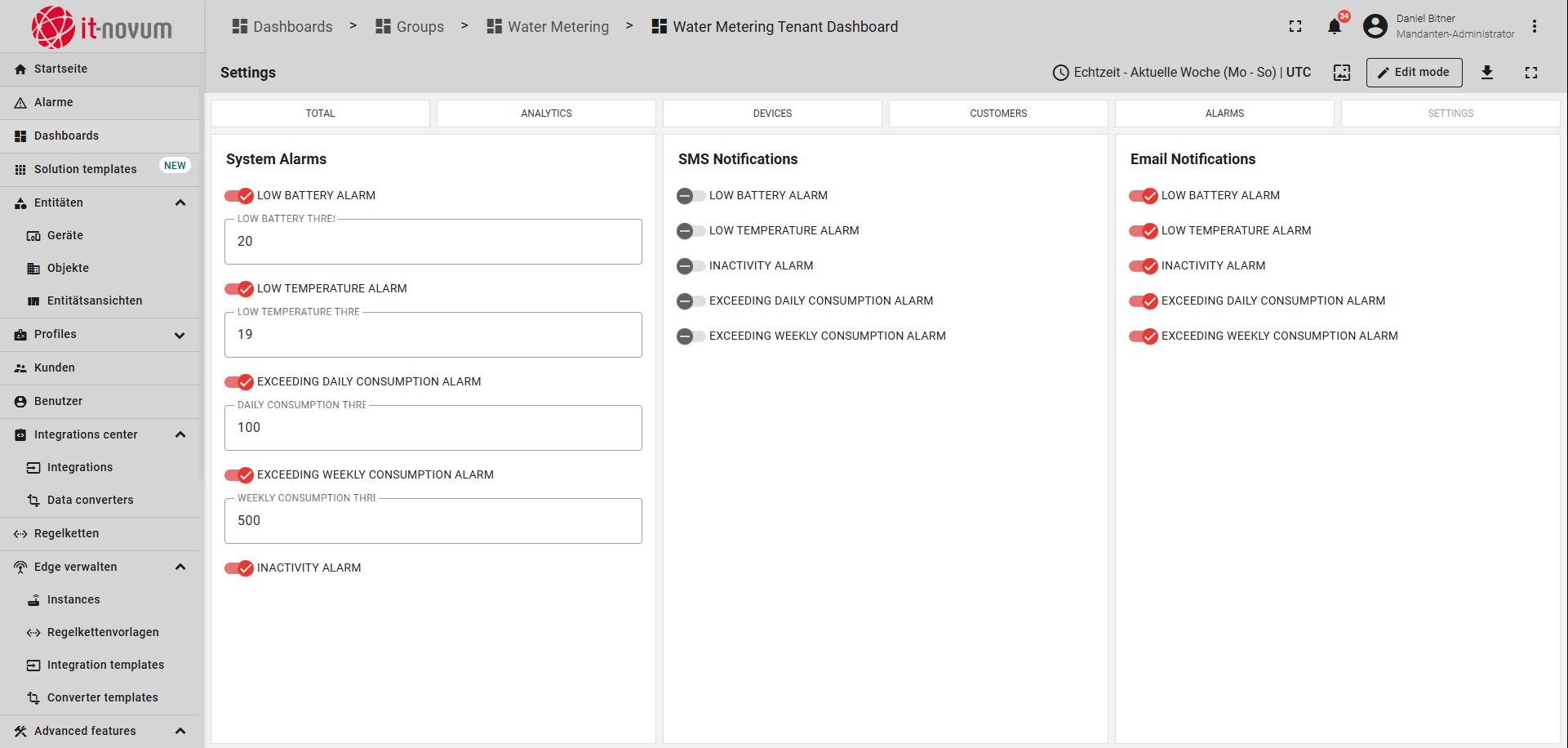Disable System Alarms Low Battery Alarm toggle

coord(240,196)
